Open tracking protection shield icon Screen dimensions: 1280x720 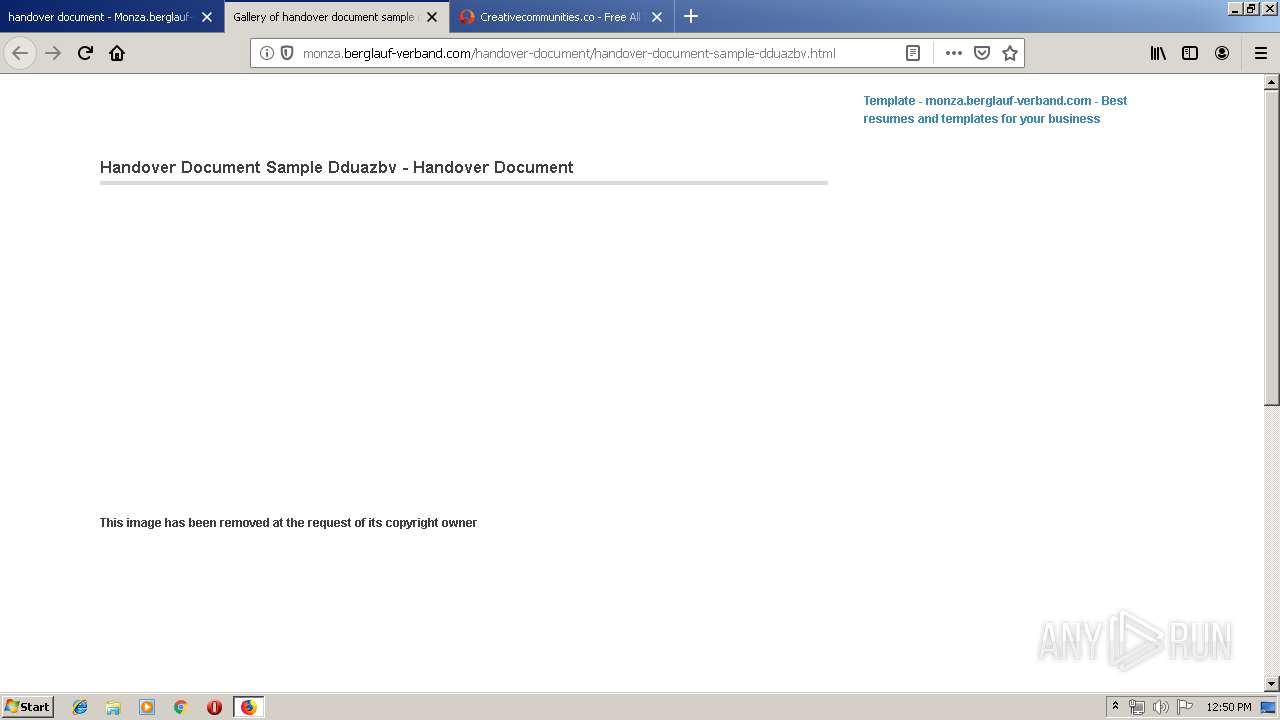click(287, 53)
